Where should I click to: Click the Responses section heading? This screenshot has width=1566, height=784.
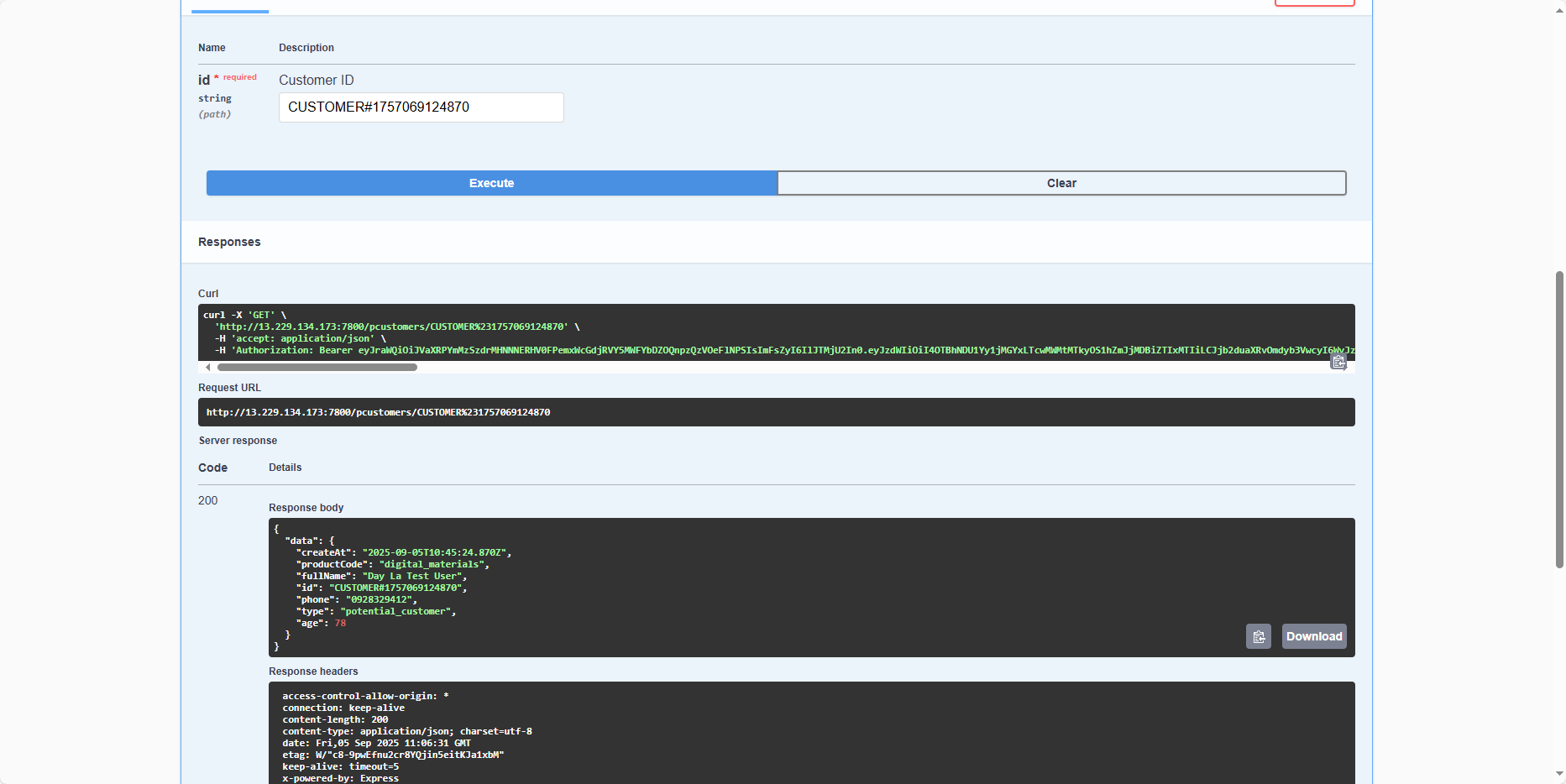(x=229, y=242)
